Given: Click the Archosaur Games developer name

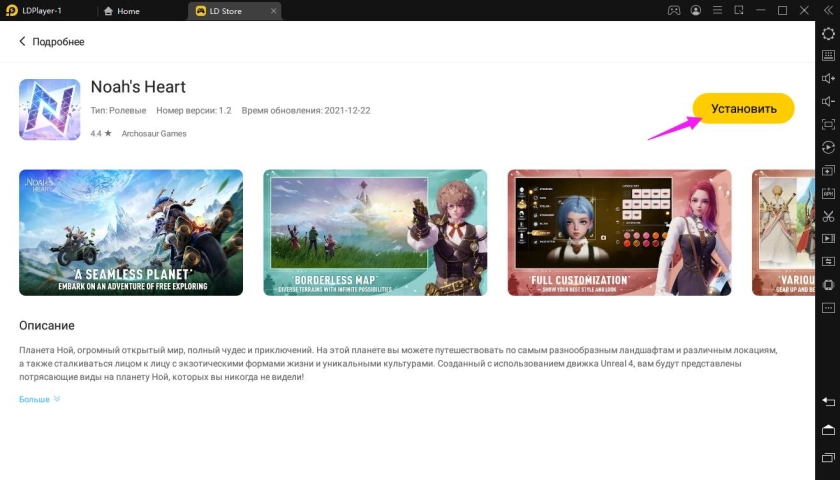Looking at the screenshot, I should pyautogui.click(x=154, y=133).
